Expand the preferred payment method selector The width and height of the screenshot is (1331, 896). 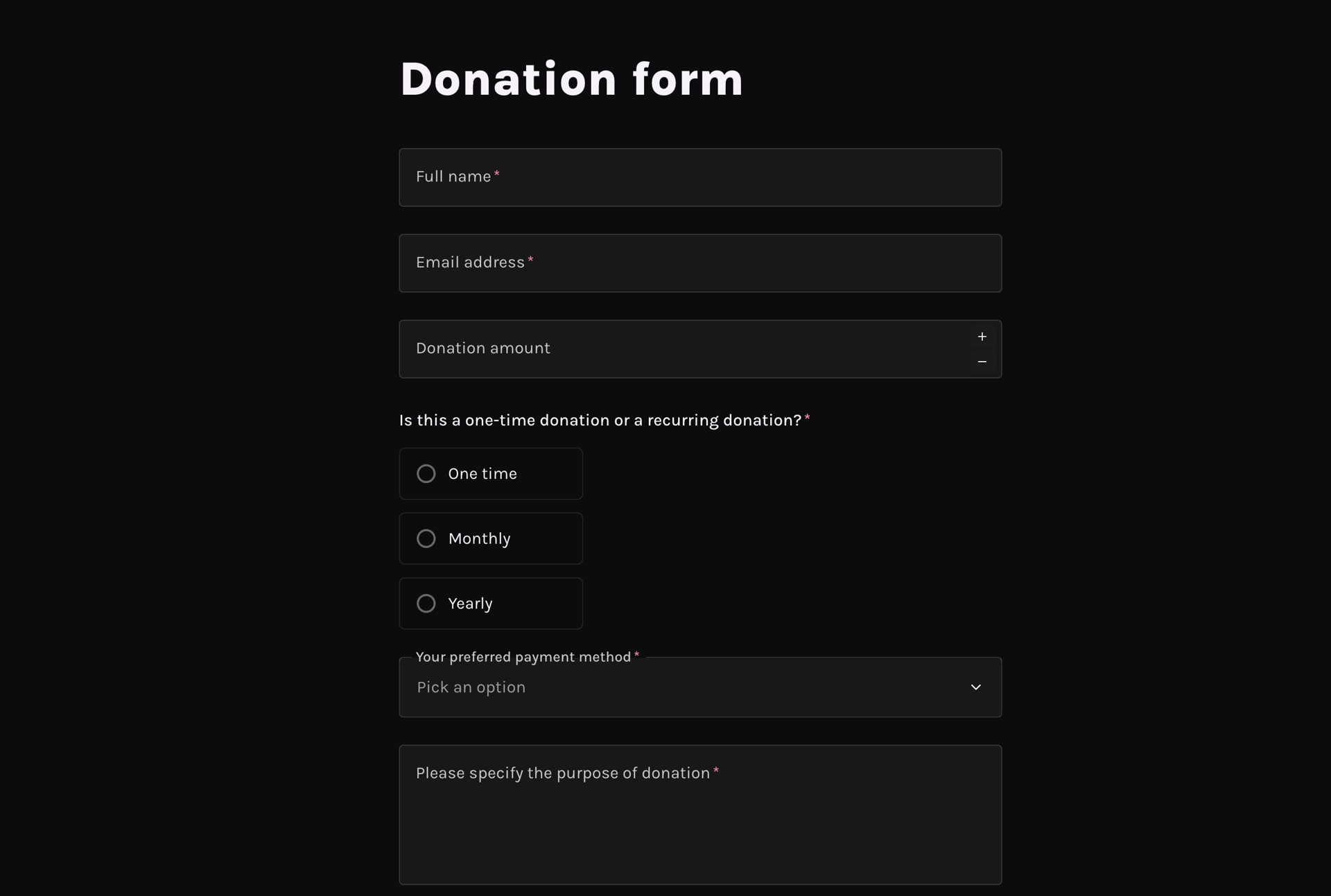(x=699, y=687)
